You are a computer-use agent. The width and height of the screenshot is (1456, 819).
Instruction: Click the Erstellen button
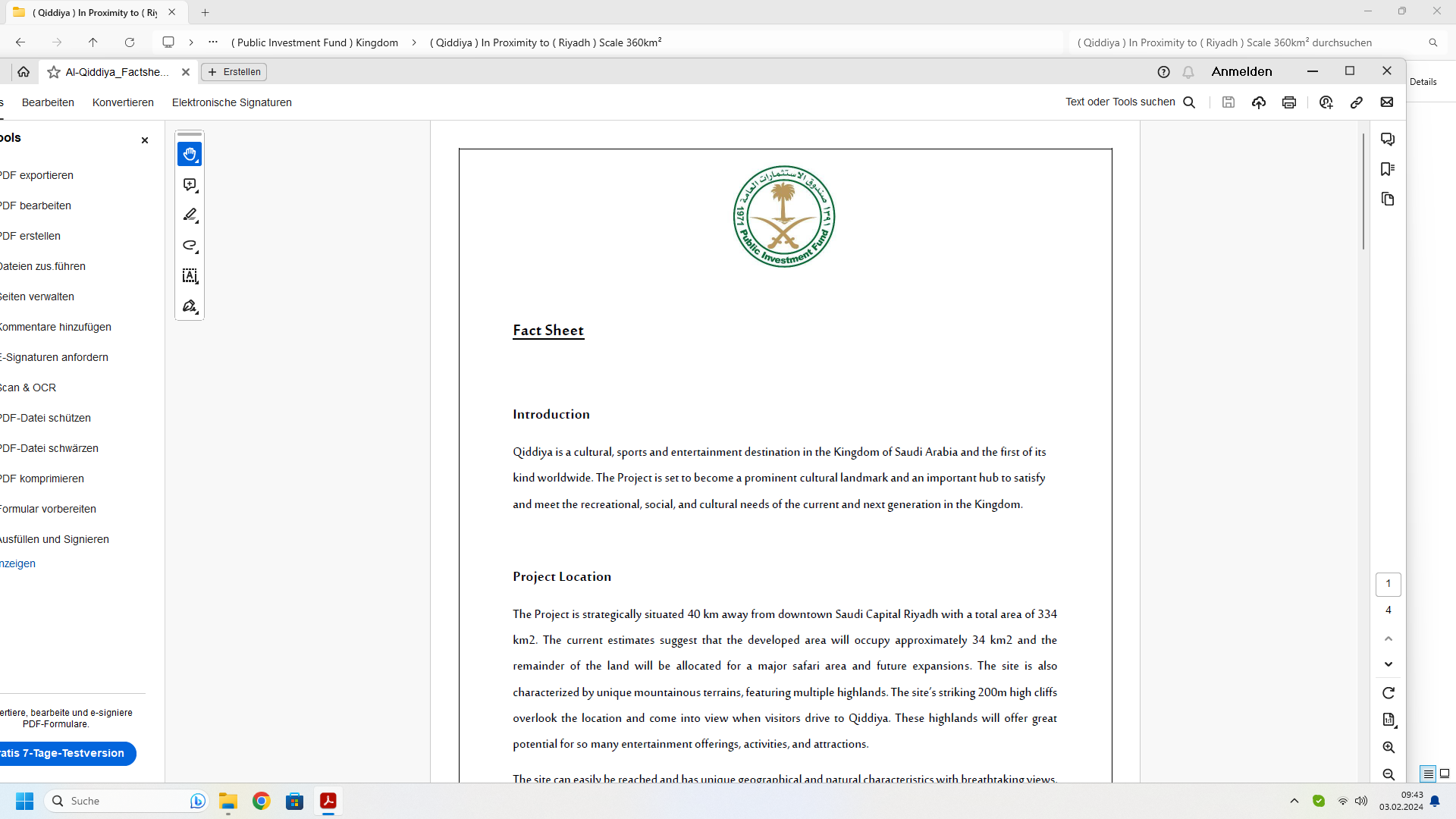click(234, 72)
